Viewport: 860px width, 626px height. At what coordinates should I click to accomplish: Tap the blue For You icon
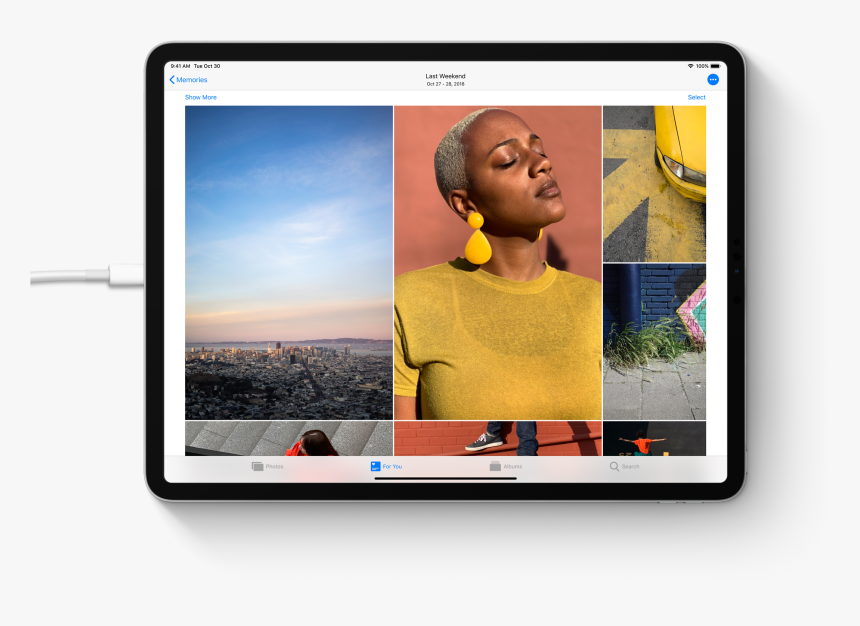point(376,466)
